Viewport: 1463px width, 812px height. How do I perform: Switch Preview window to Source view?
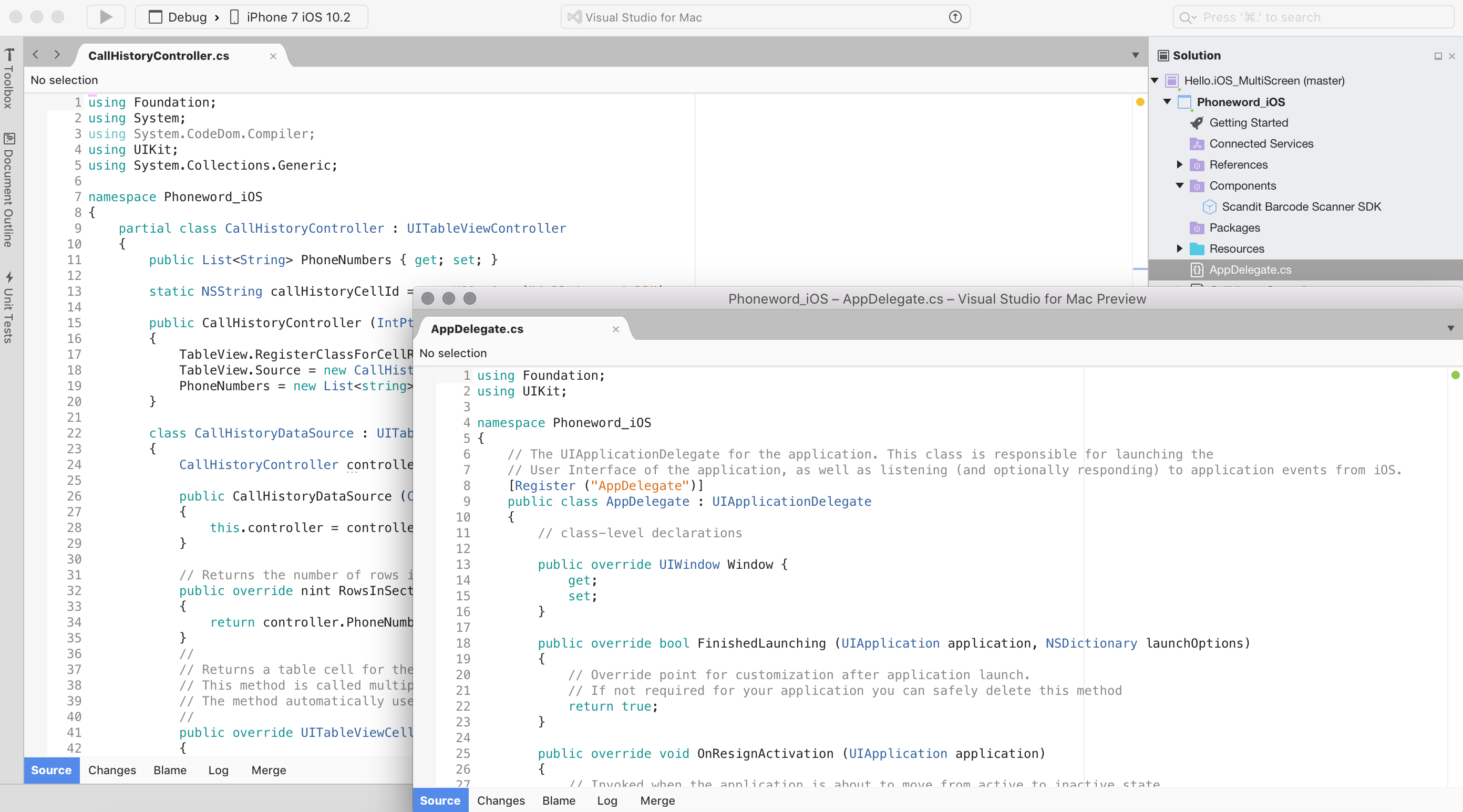(x=440, y=800)
